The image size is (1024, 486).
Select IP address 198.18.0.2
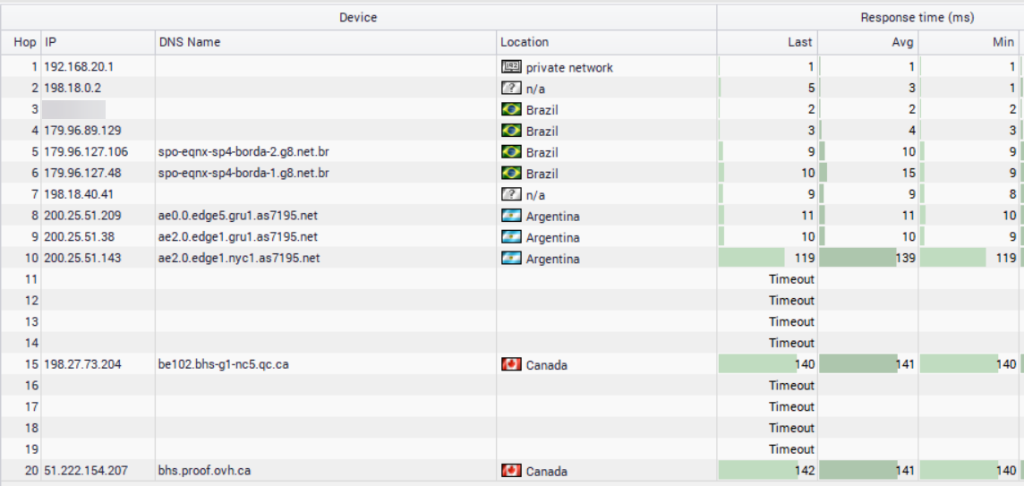[72, 88]
